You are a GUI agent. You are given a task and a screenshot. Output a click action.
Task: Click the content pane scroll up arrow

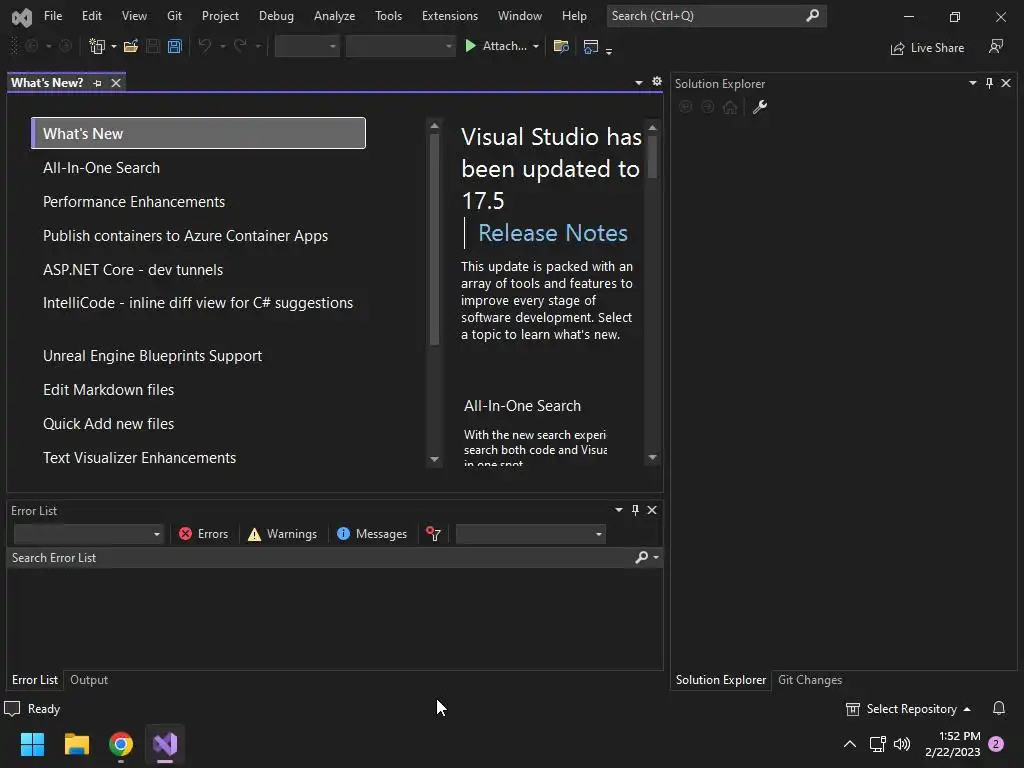click(x=652, y=127)
